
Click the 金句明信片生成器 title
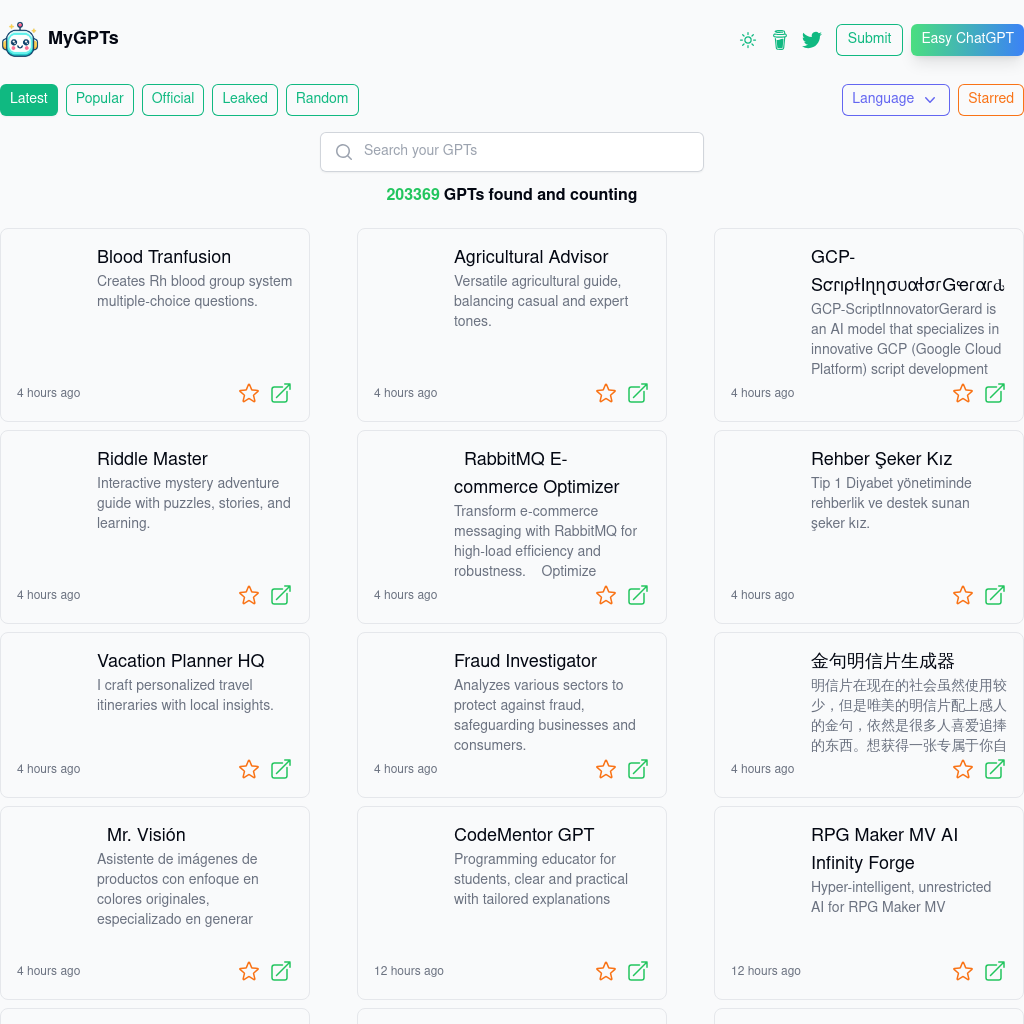click(x=882, y=661)
